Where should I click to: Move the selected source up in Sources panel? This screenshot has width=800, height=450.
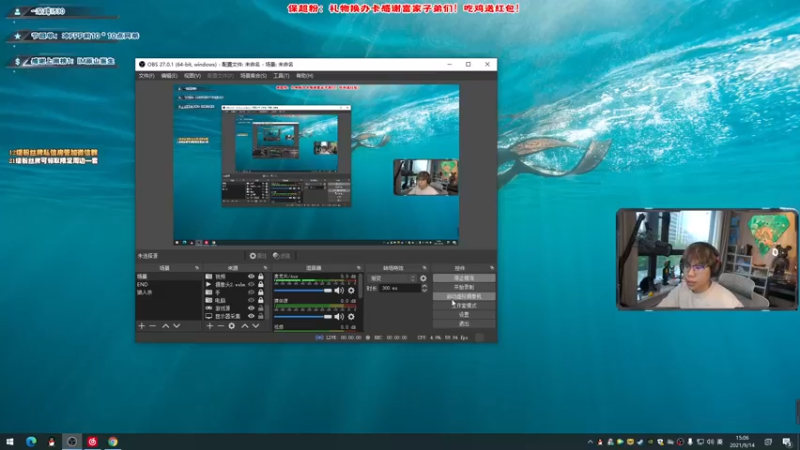pos(245,326)
